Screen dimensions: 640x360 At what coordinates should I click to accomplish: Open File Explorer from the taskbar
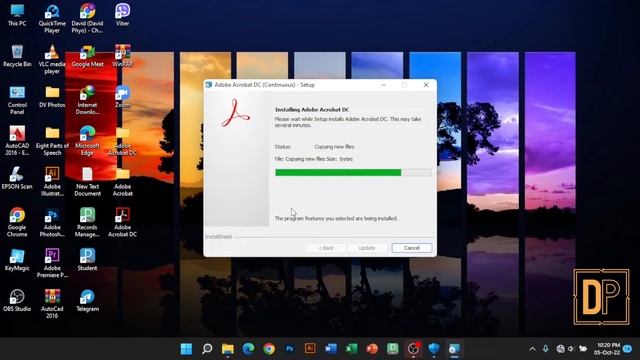pyautogui.click(x=228, y=349)
